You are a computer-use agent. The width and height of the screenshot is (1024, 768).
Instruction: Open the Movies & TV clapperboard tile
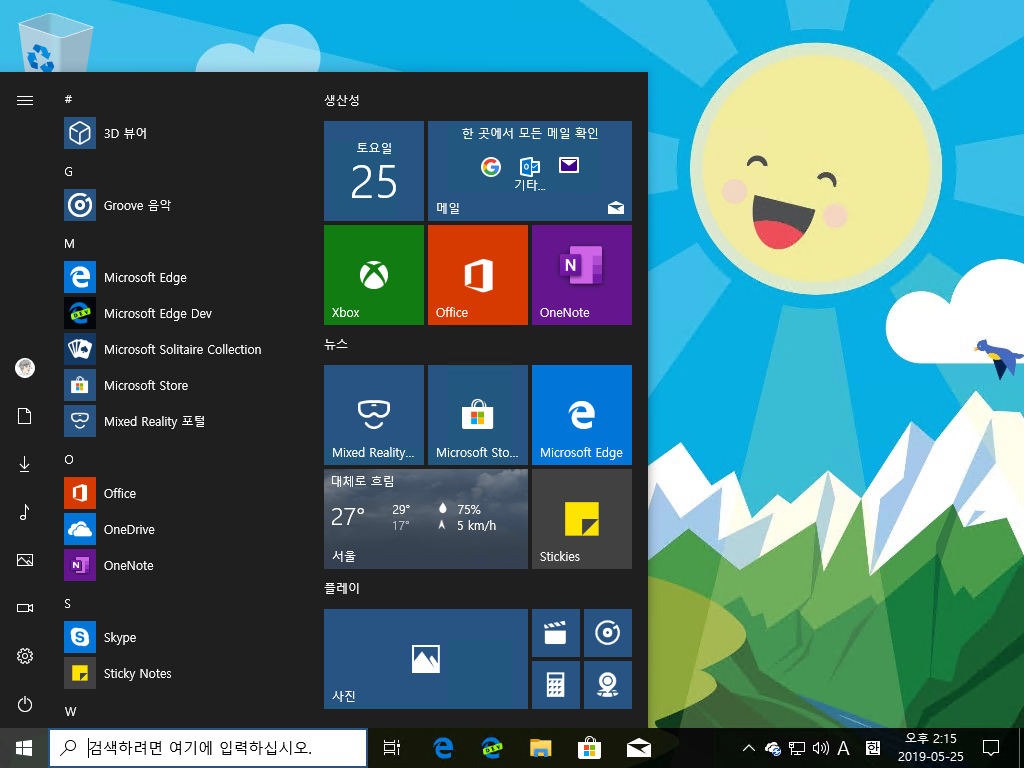556,633
